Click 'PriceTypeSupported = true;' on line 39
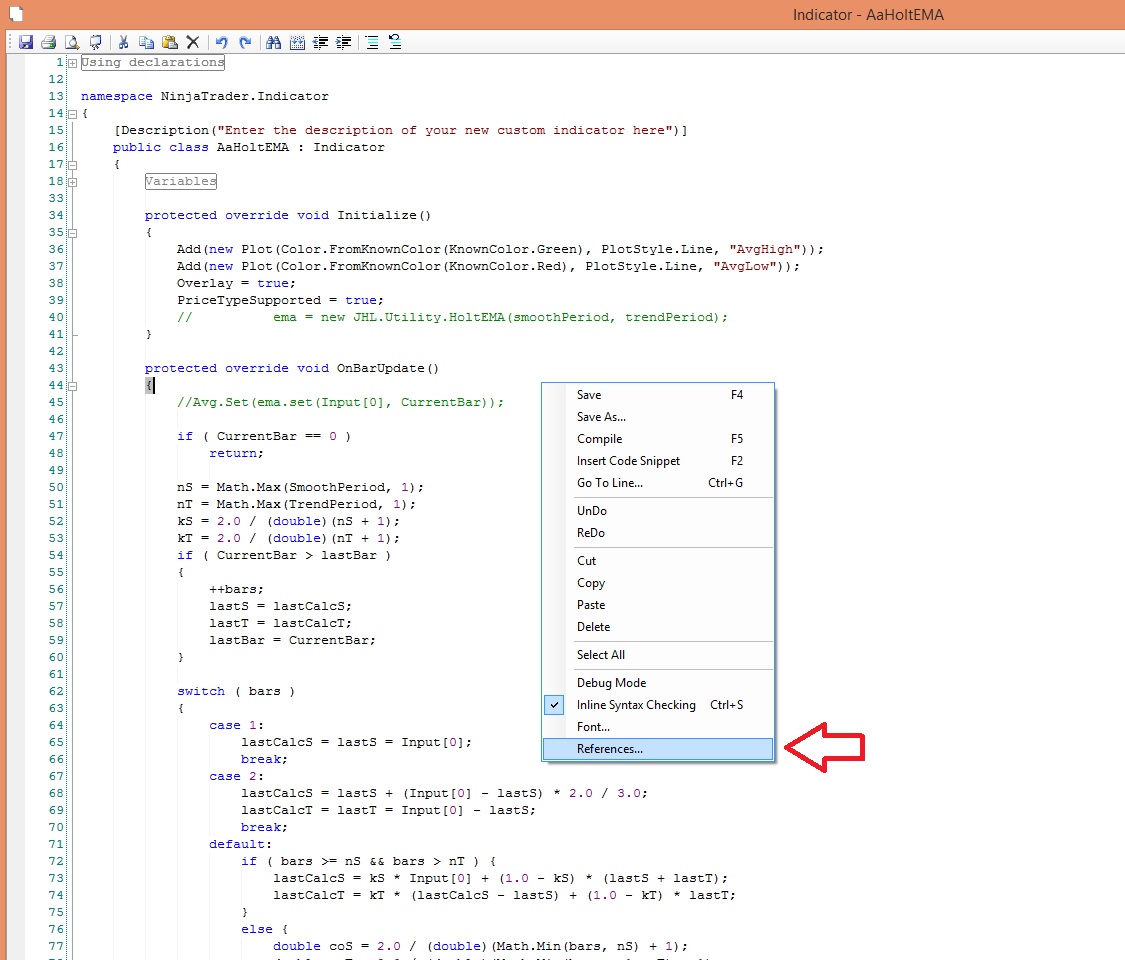 pos(281,301)
